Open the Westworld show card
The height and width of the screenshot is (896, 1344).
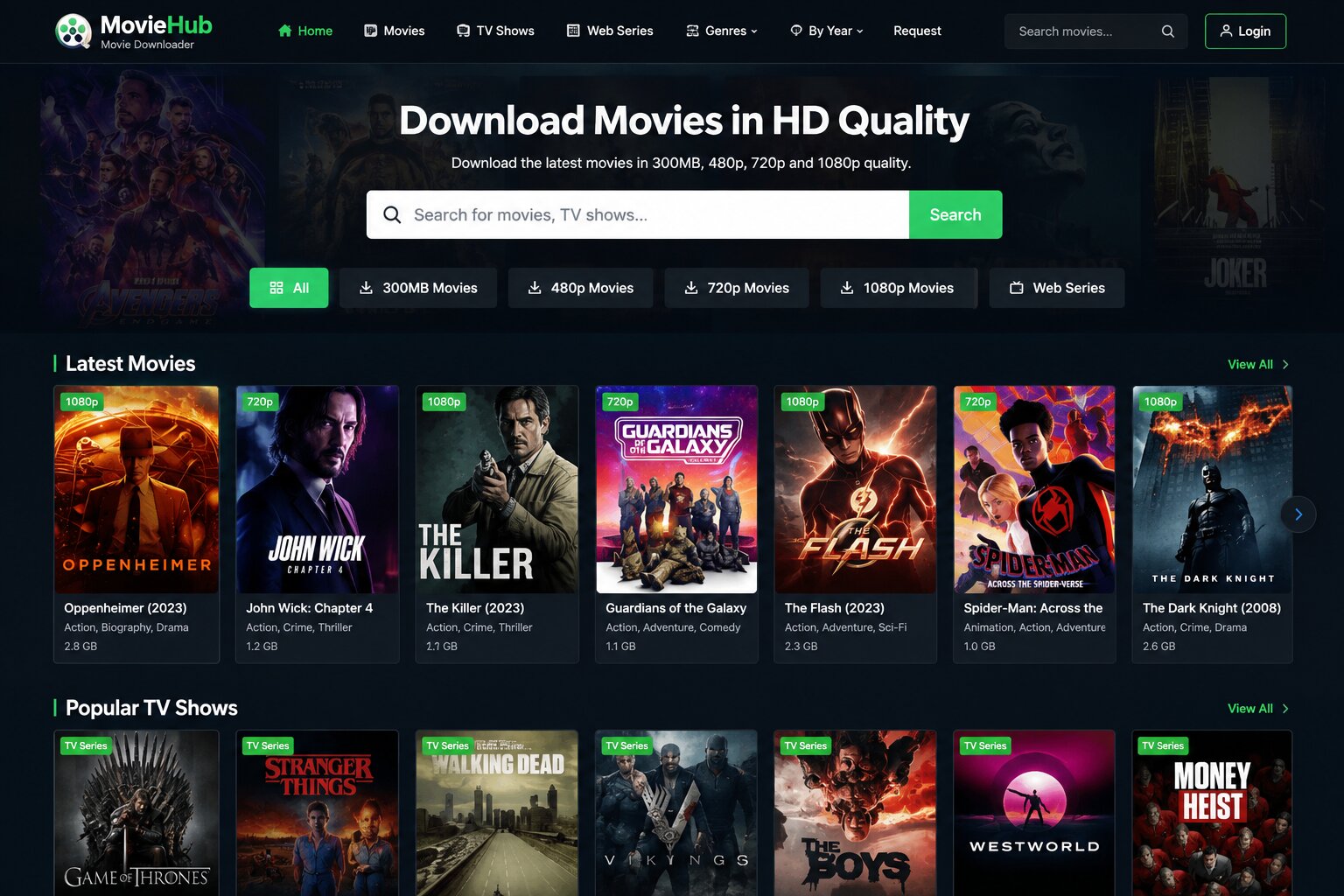coord(1034,813)
